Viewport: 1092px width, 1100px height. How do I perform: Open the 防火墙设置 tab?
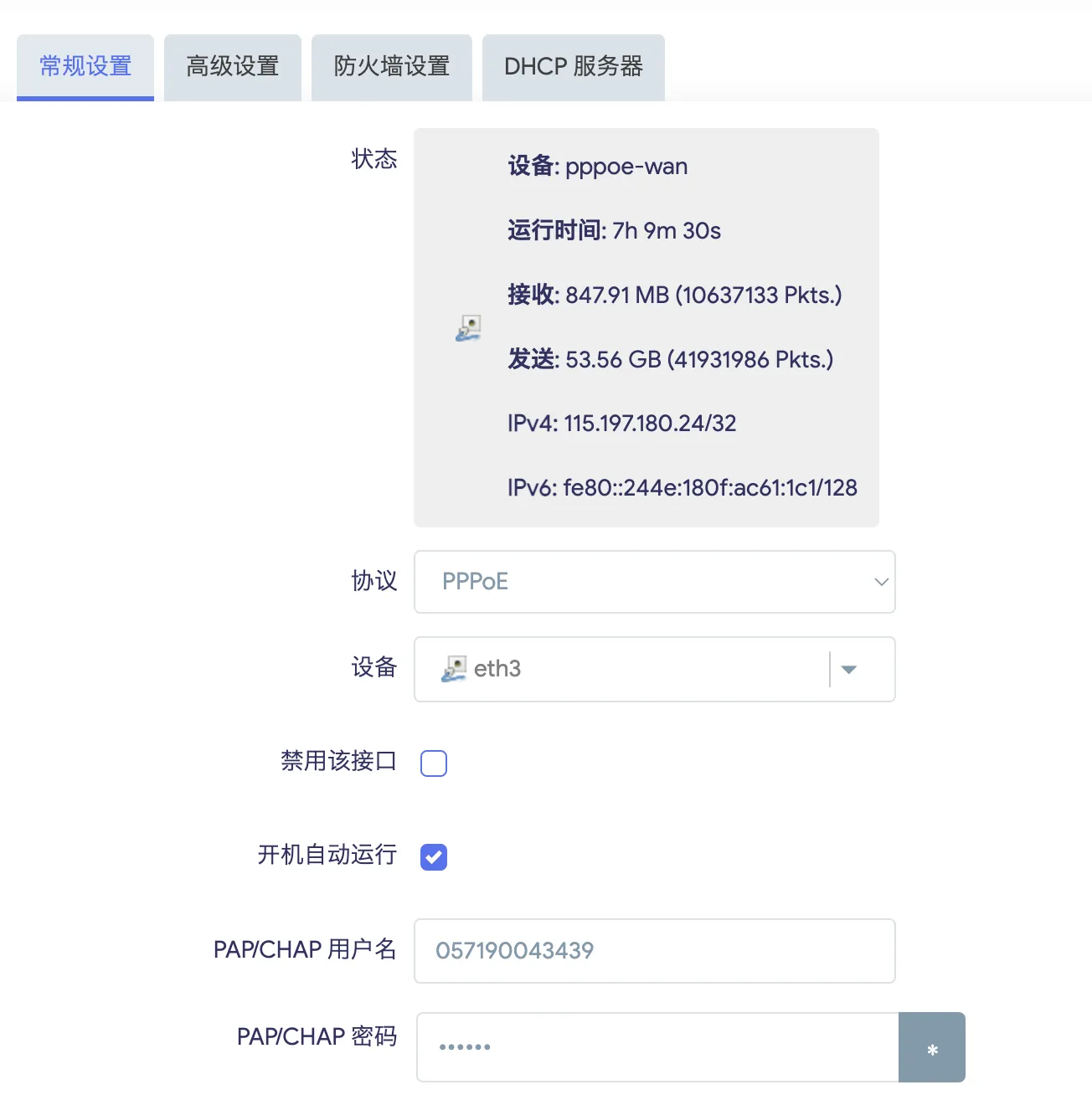tap(392, 67)
